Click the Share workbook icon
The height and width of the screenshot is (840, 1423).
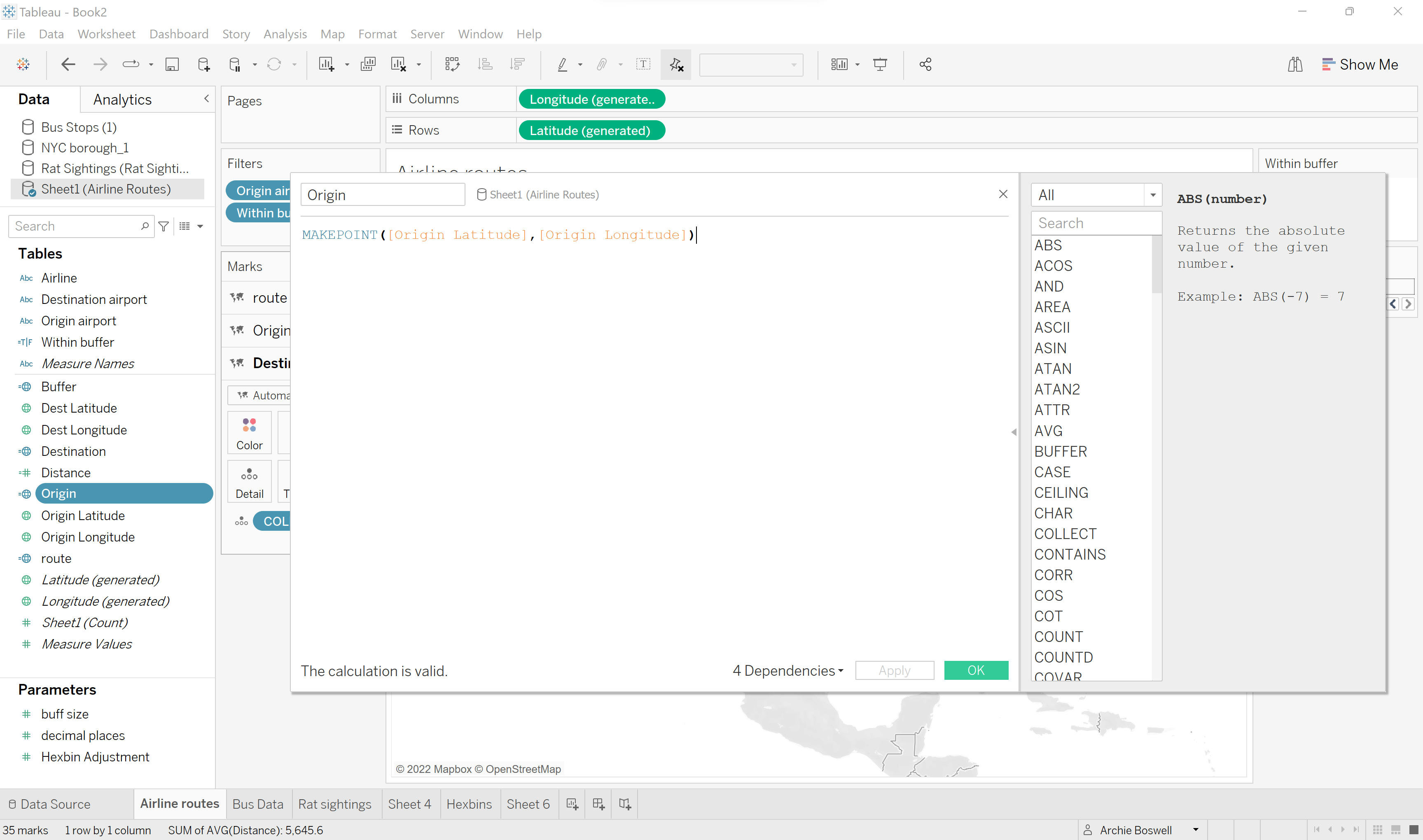click(x=925, y=65)
